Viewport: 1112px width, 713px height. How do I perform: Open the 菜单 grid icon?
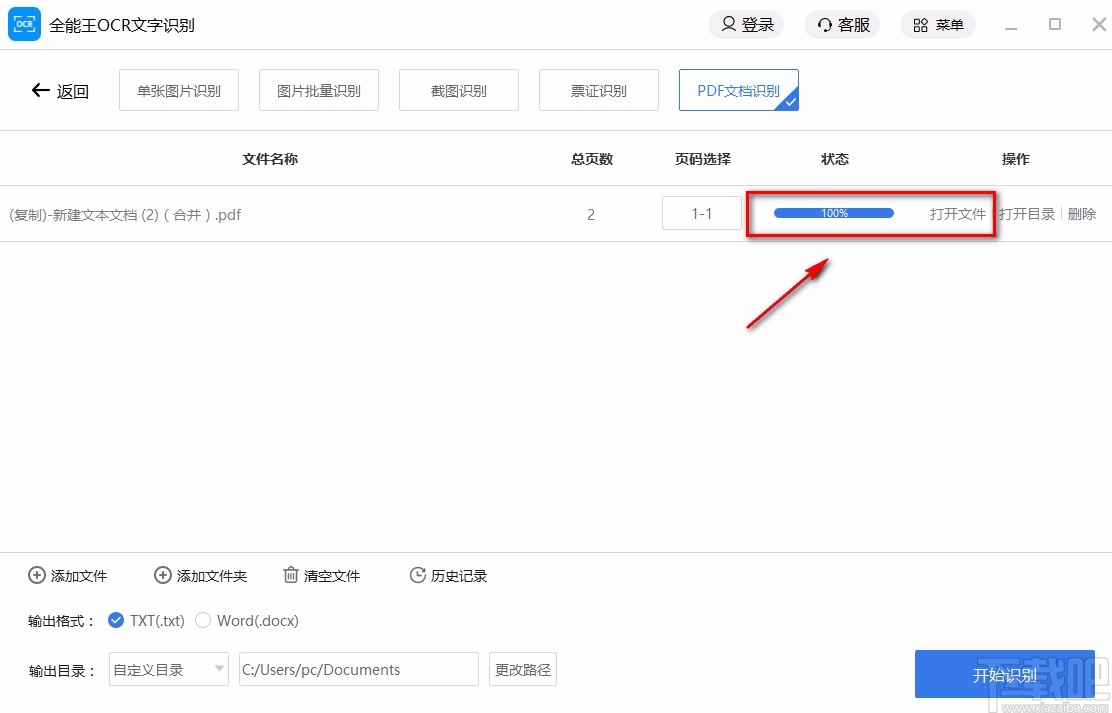pyautogui.click(x=920, y=24)
